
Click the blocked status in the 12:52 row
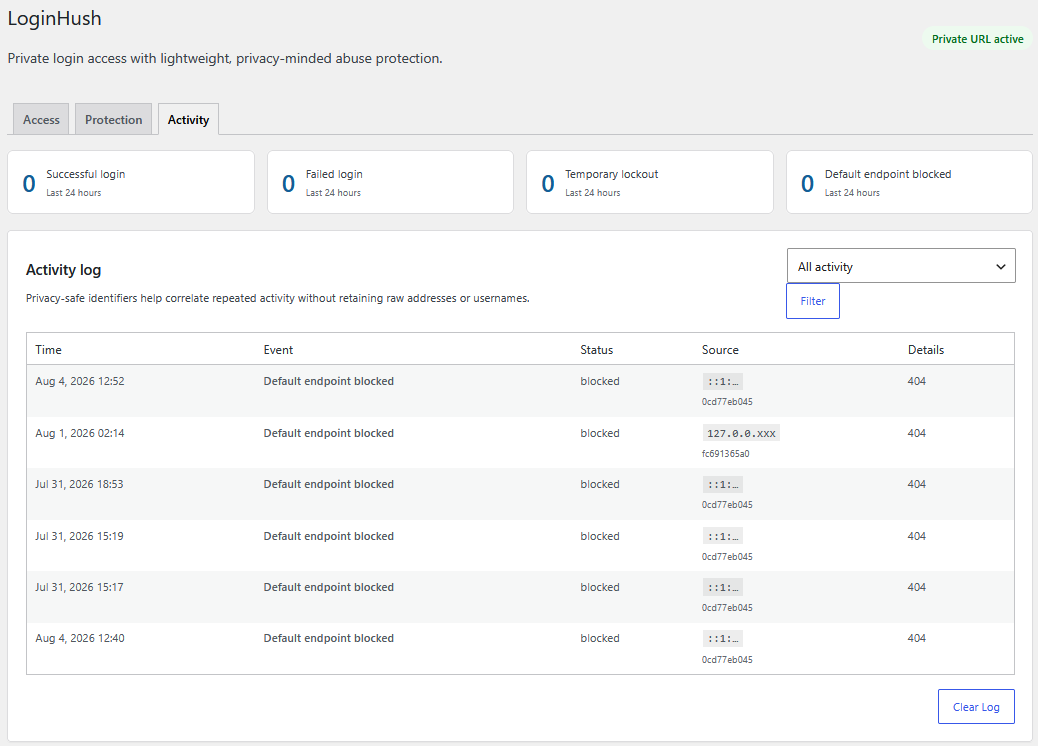tap(600, 381)
